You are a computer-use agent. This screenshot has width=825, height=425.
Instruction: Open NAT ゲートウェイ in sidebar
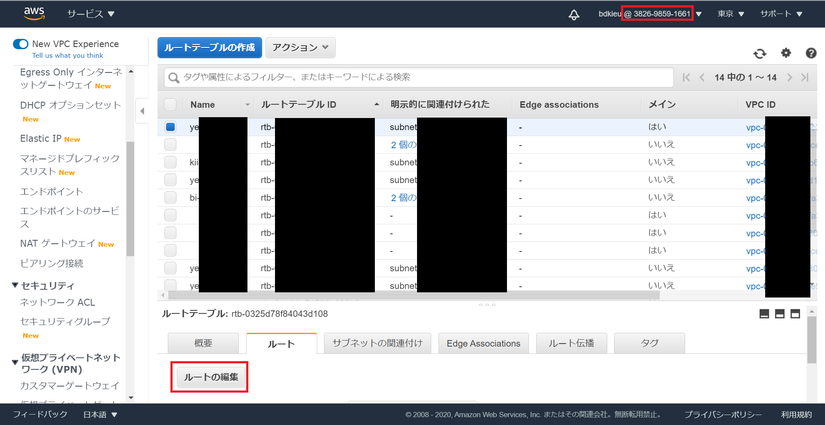pyautogui.click(x=58, y=244)
